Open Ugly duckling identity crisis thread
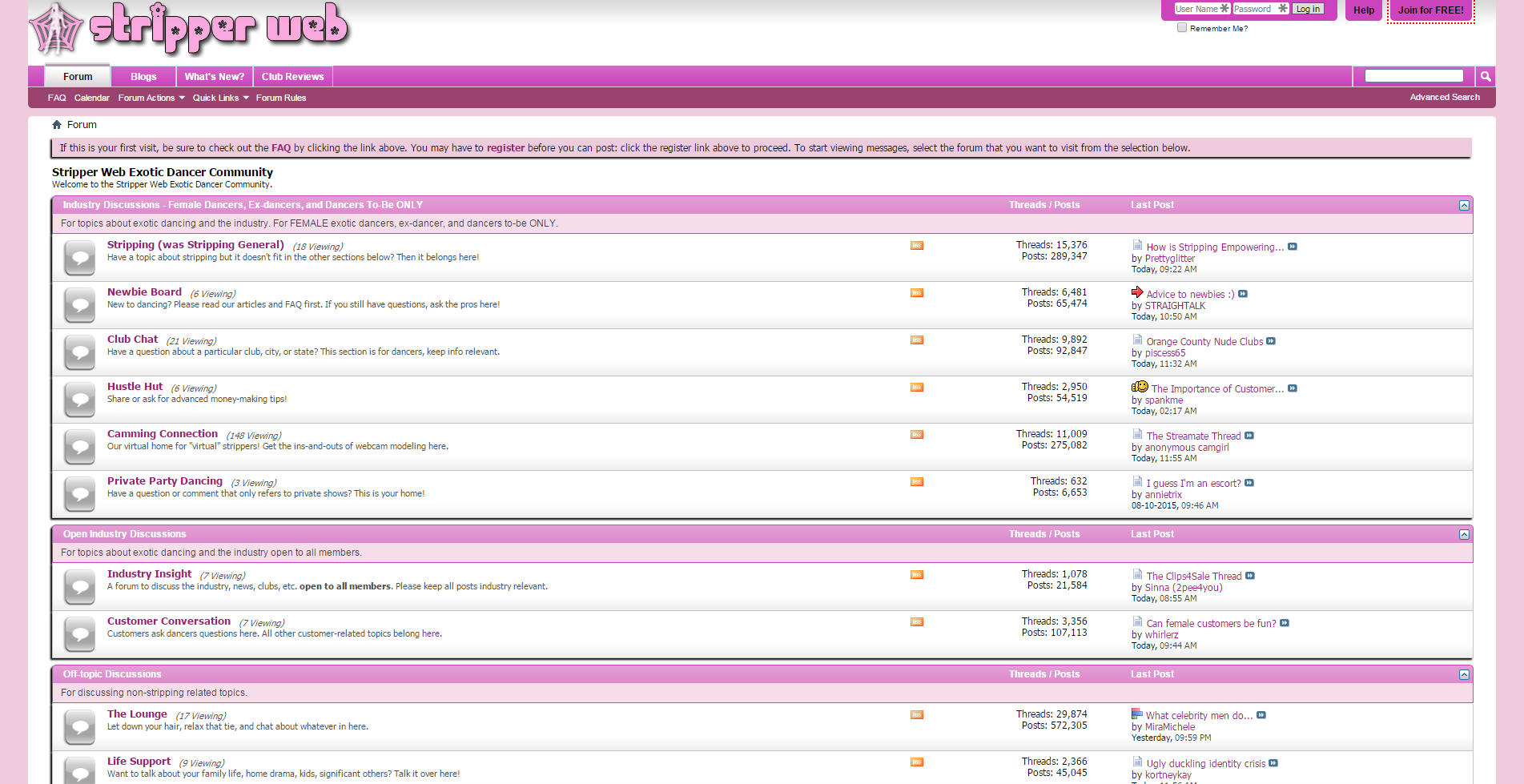Viewport: 1524px width, 784px height. (1206, 763)
